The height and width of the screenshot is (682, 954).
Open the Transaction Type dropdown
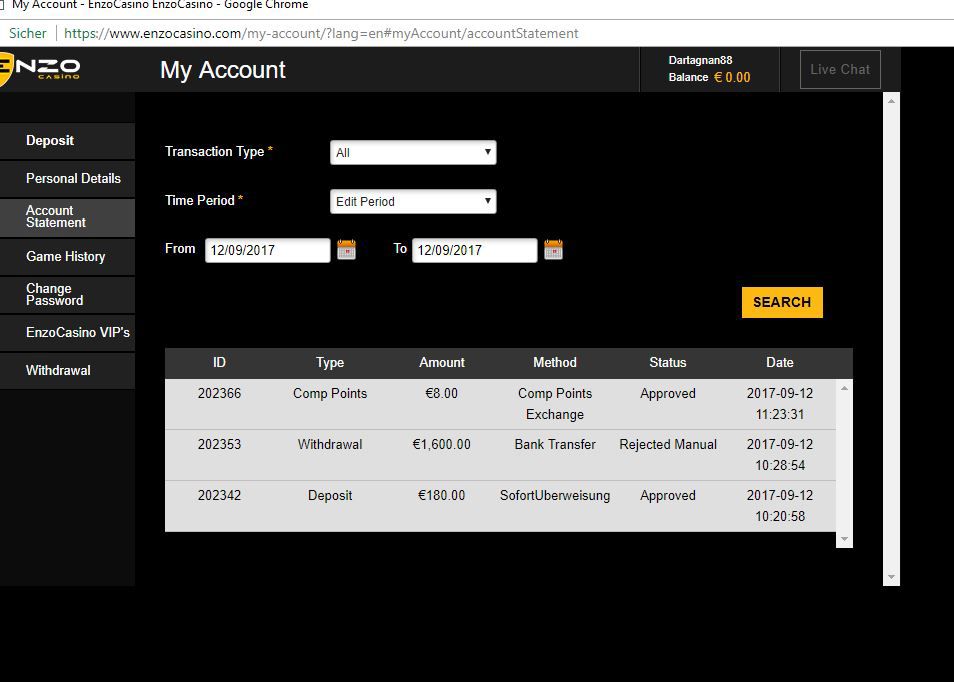413,153
